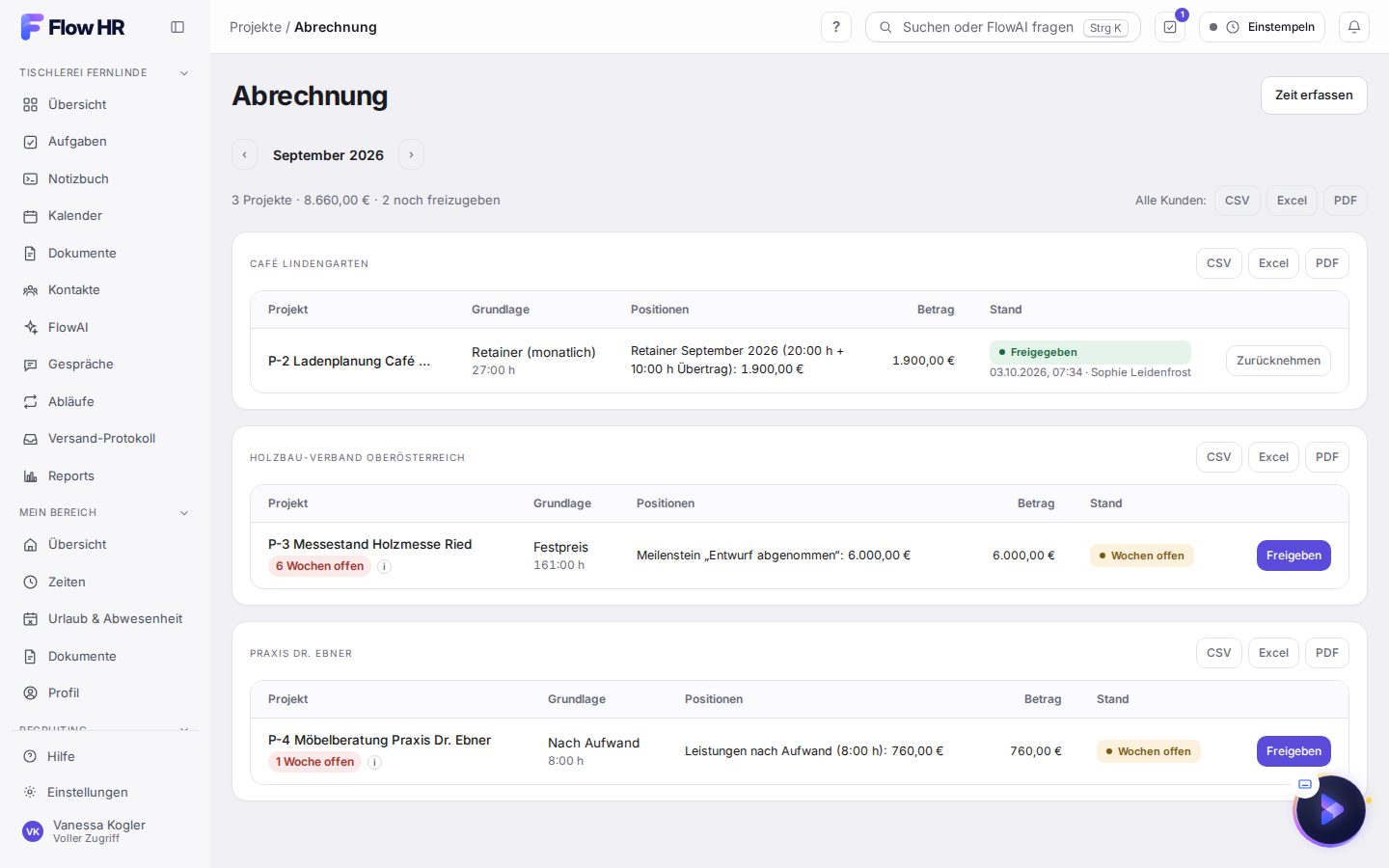Click Einstempeln to clock in
The height and width of the screenshot is (868, 1389).
coord(1262,27)
